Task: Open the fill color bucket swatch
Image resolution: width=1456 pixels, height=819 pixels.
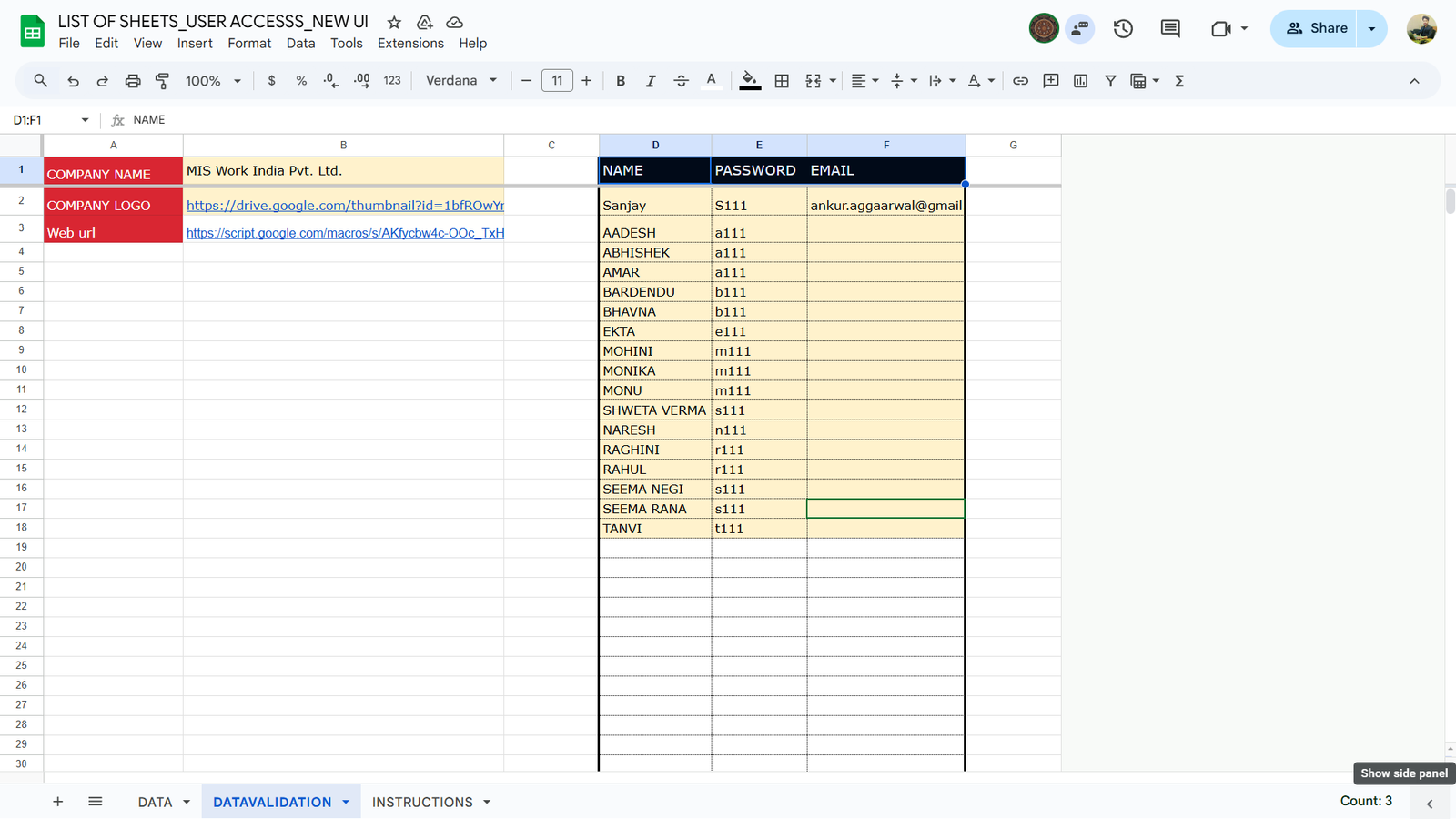Action: [x=750, y=81]
